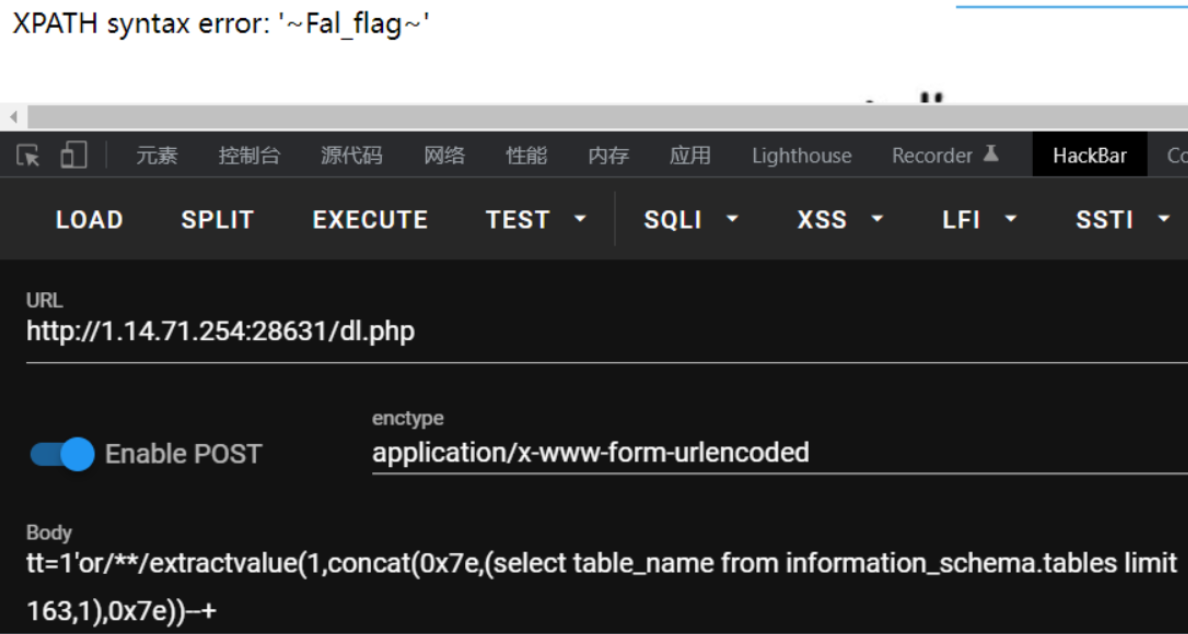
Task: Open the 性能 tab
Action: [x=527, y=155]
